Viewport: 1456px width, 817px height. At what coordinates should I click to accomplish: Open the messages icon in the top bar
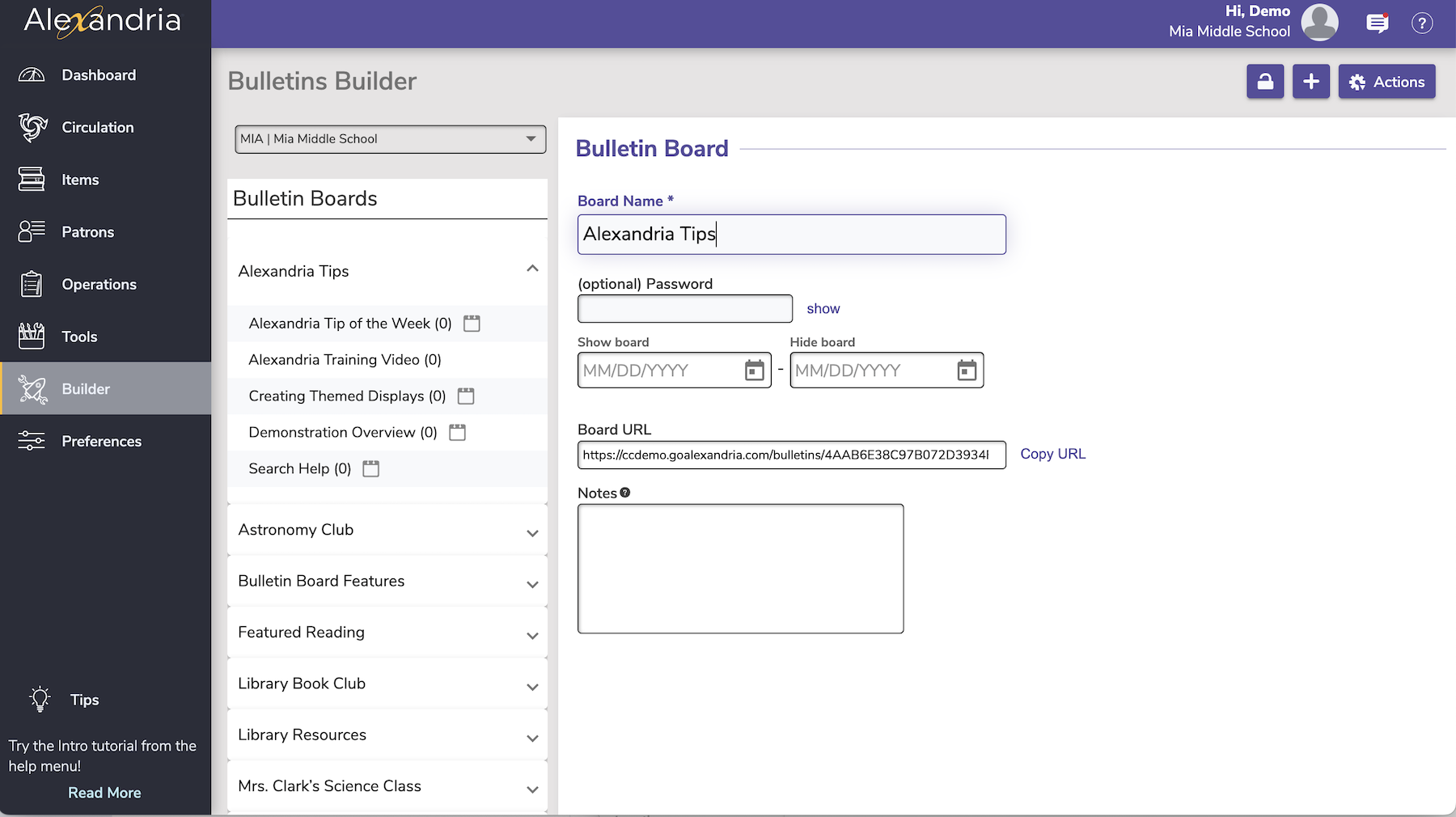(1377, 23)
